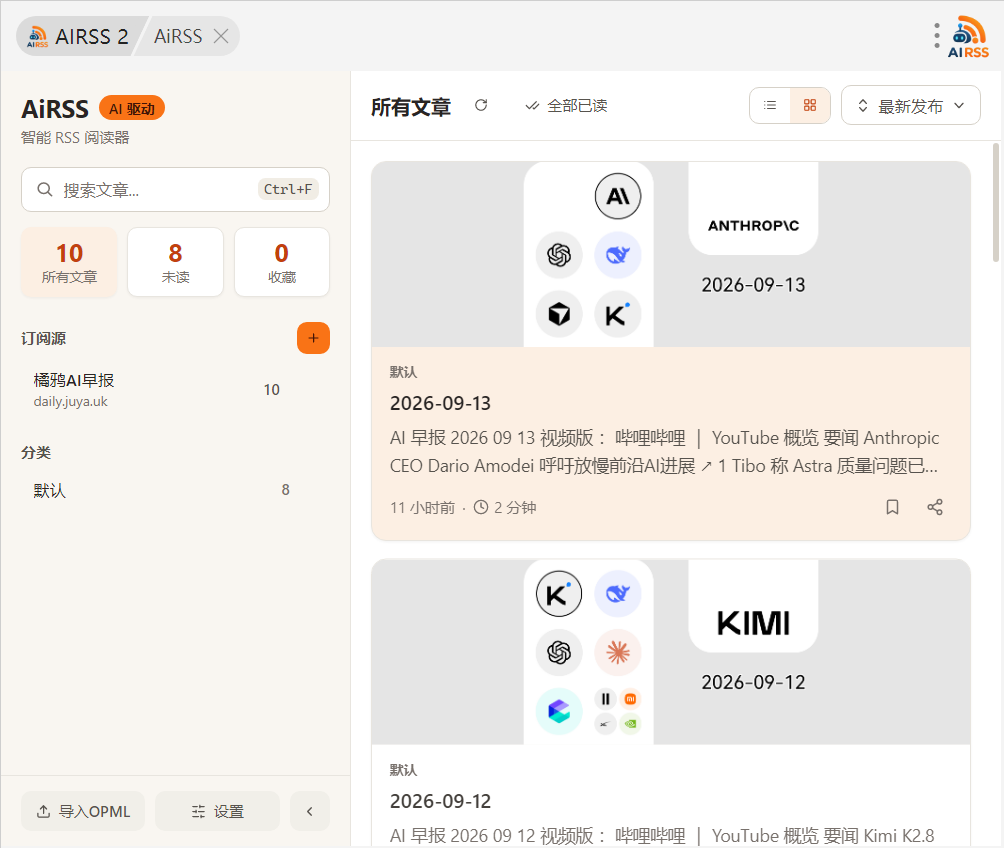Select the 橘鸦AI早报 feed
This screenshot has width=1004, height=848.
175,389
